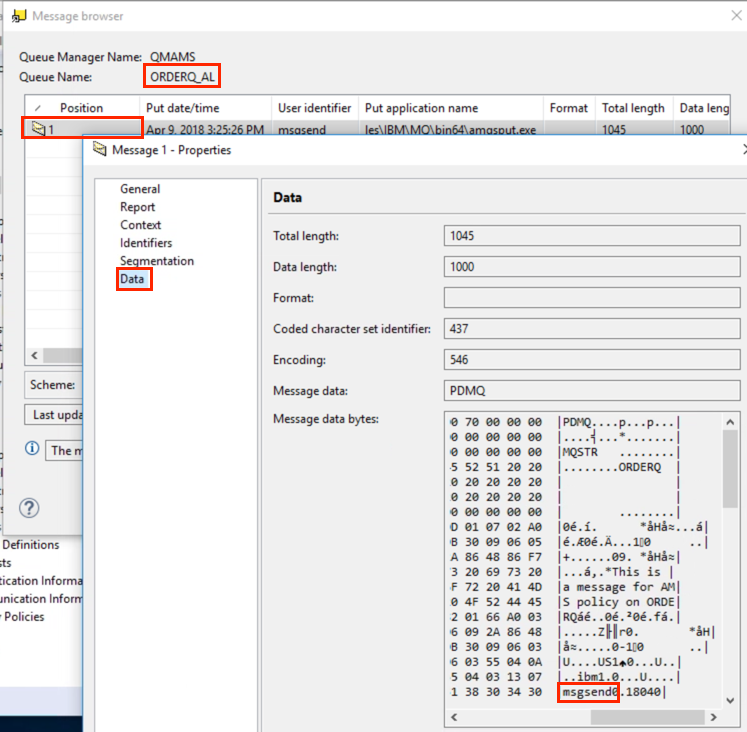The height and width of the screenshot is (732, 747).
Task: Open the Identifiers properties page
Action: coord(146,243)
